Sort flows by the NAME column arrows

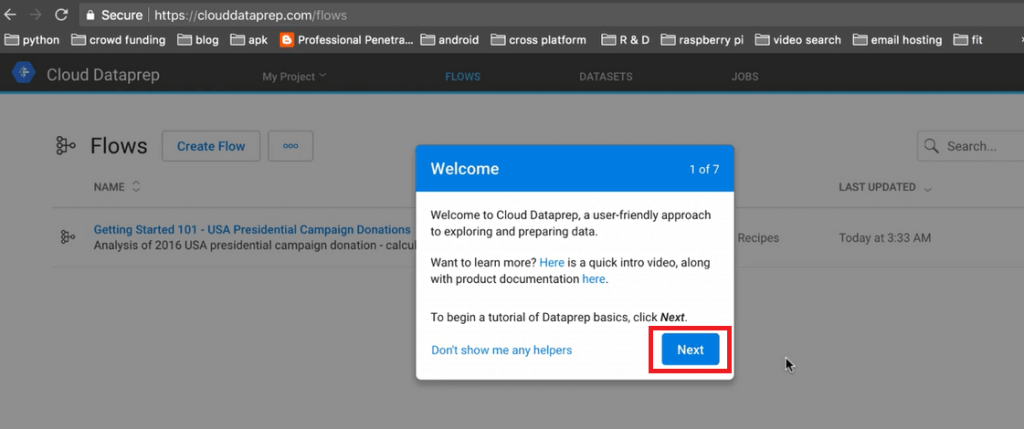pyautogui.click(x=136, y=187)
